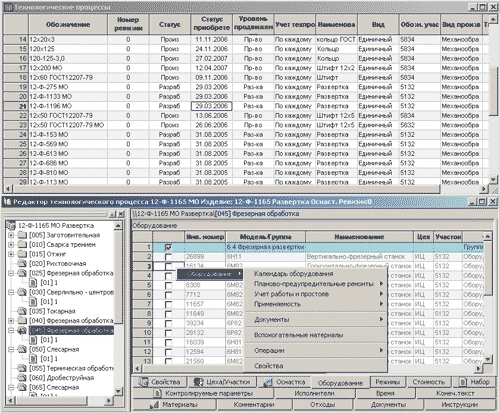The width and height of the screenshot is (500, 414).
Task: Click the root icon of 12-Ф-1165 МО Развертка tree
Action: coord(11,225)
